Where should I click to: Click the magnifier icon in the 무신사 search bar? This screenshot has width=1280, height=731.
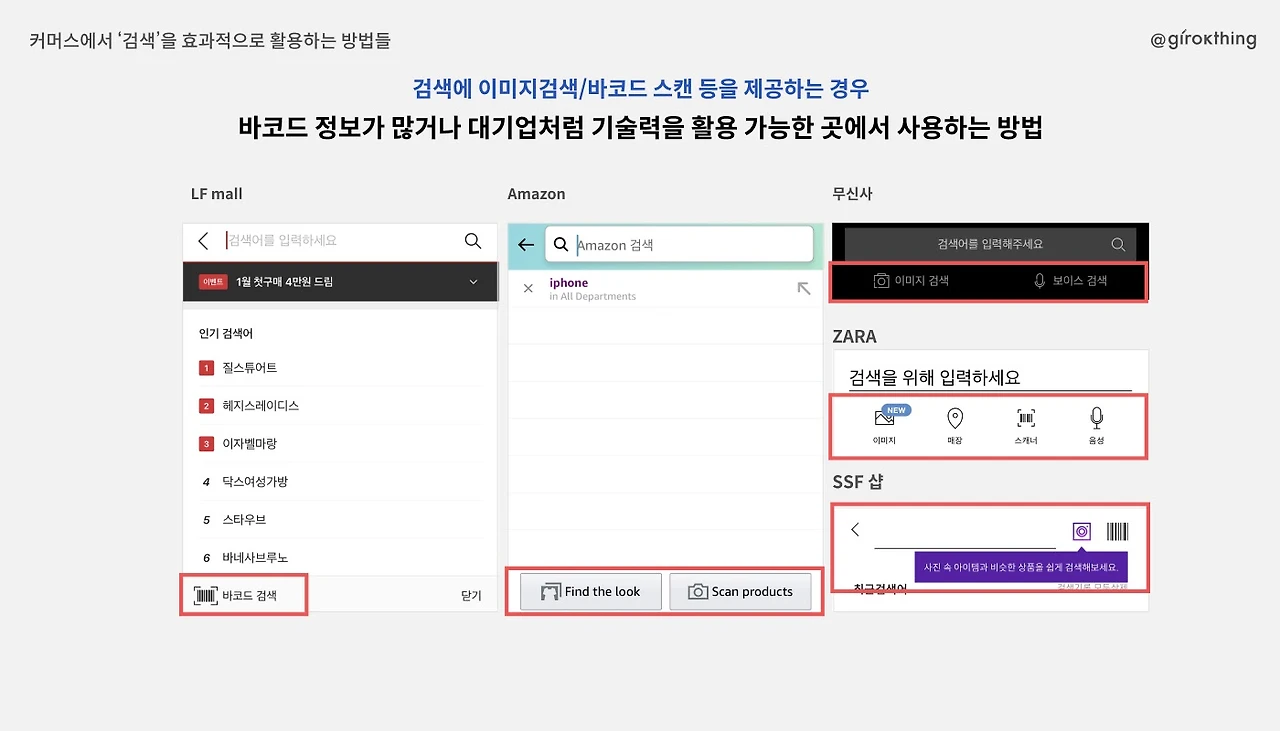1118,244
